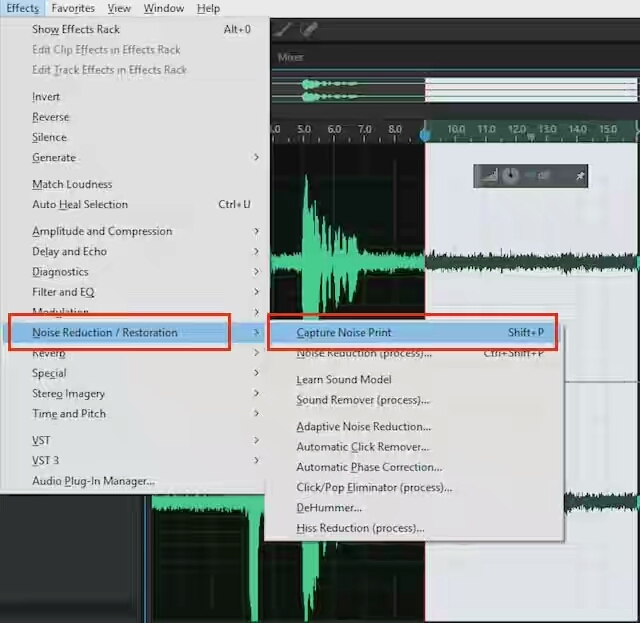Select the Paintbrush selection tool icon
This screenshot has height=623, width=640.
(283, 29)
